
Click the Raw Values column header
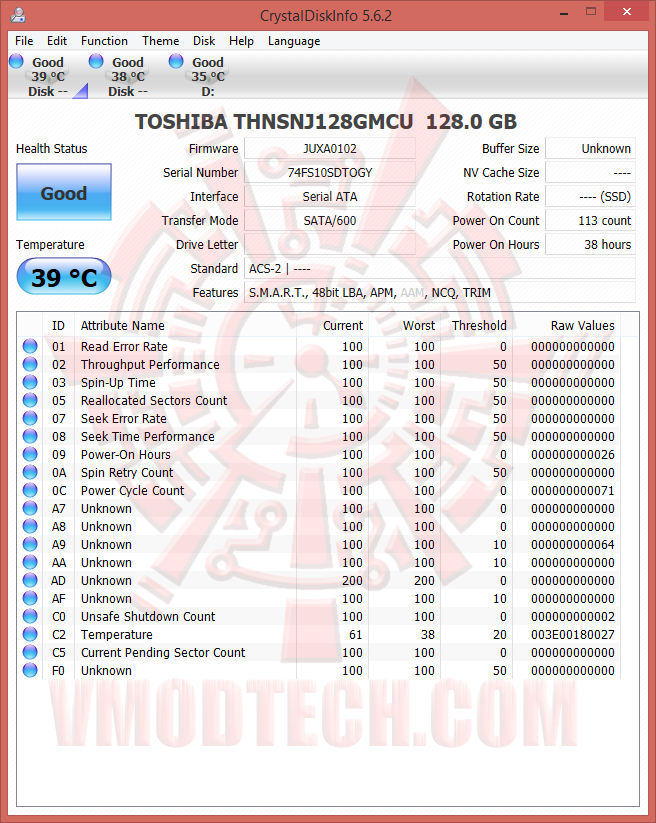pos(567,325)
